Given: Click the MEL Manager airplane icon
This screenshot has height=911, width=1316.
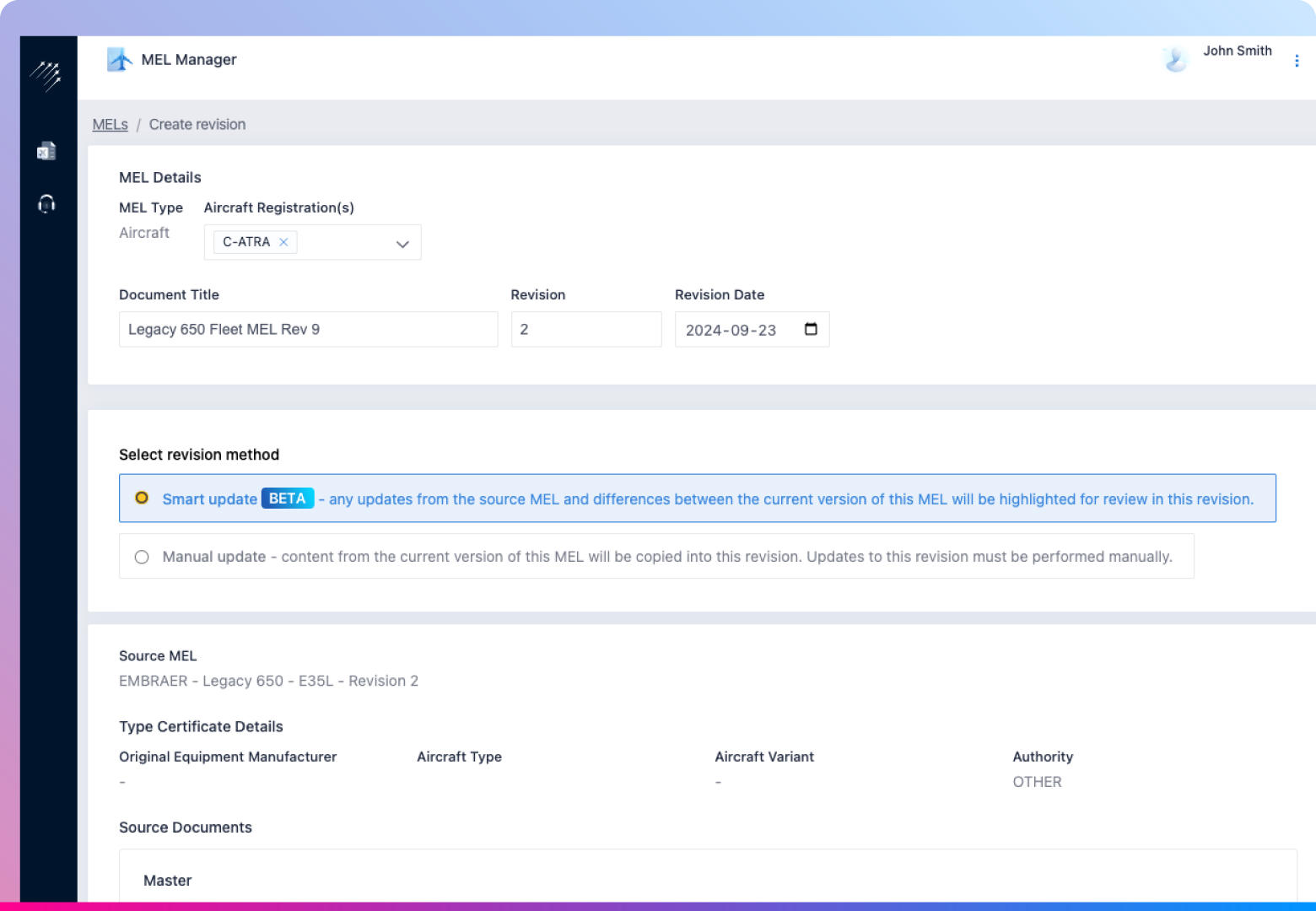Looking at the screenshot, I should point(120,60).
